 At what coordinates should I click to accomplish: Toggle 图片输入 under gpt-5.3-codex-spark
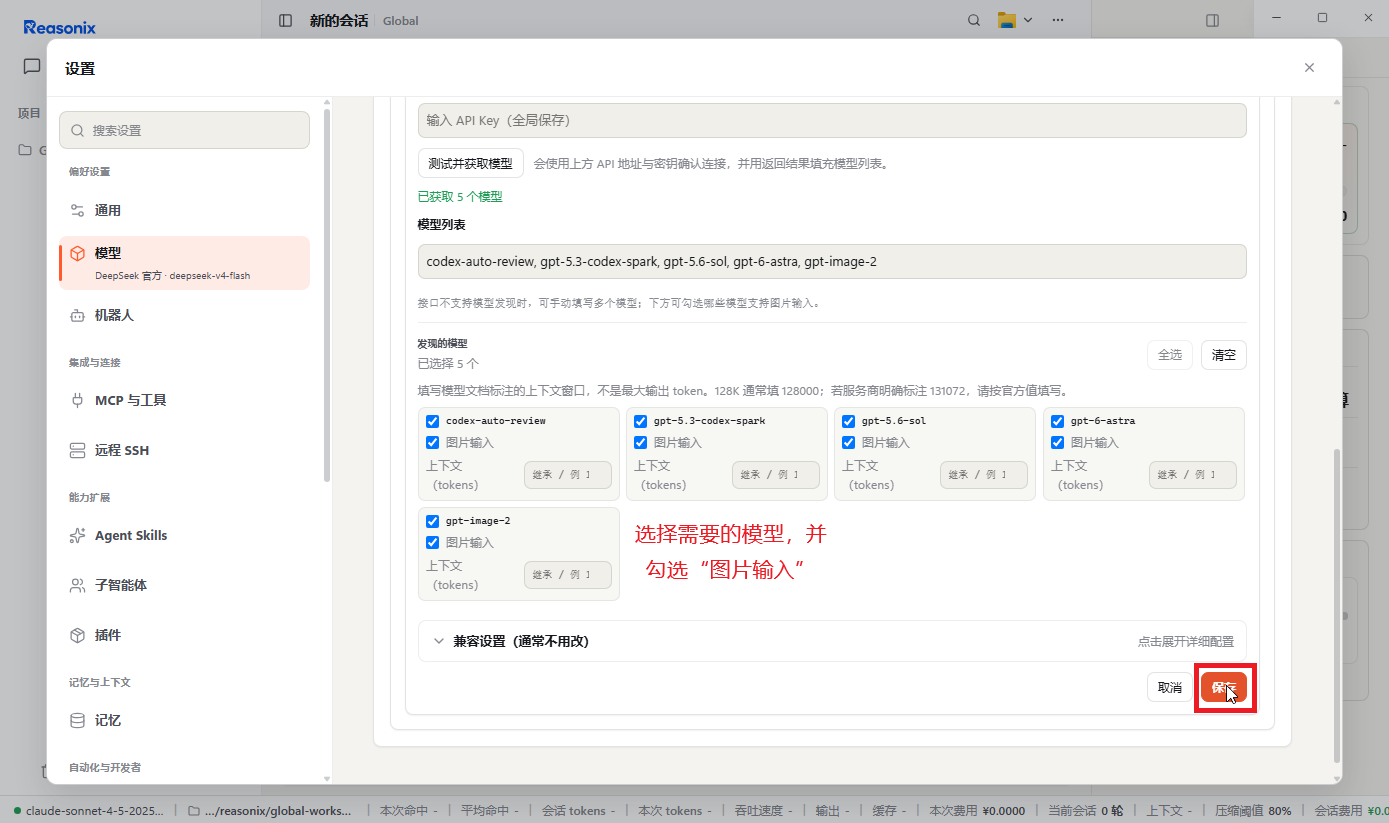pyautogui.click(x=641, y=442)
